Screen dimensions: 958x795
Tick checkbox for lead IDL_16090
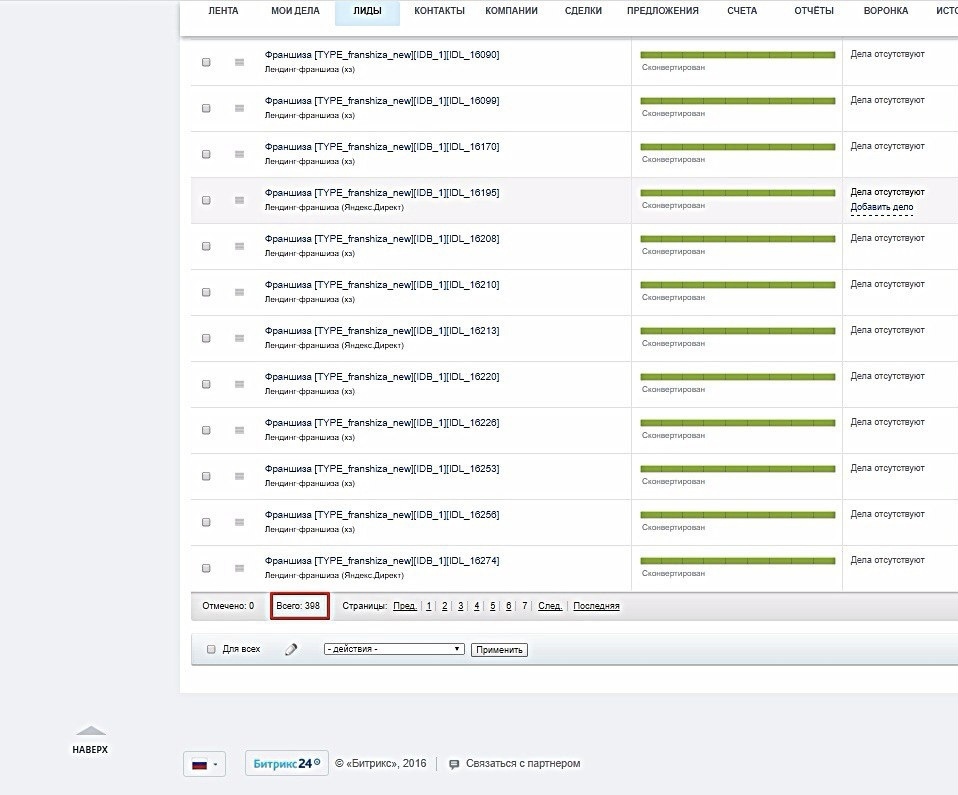click(207, 62)
